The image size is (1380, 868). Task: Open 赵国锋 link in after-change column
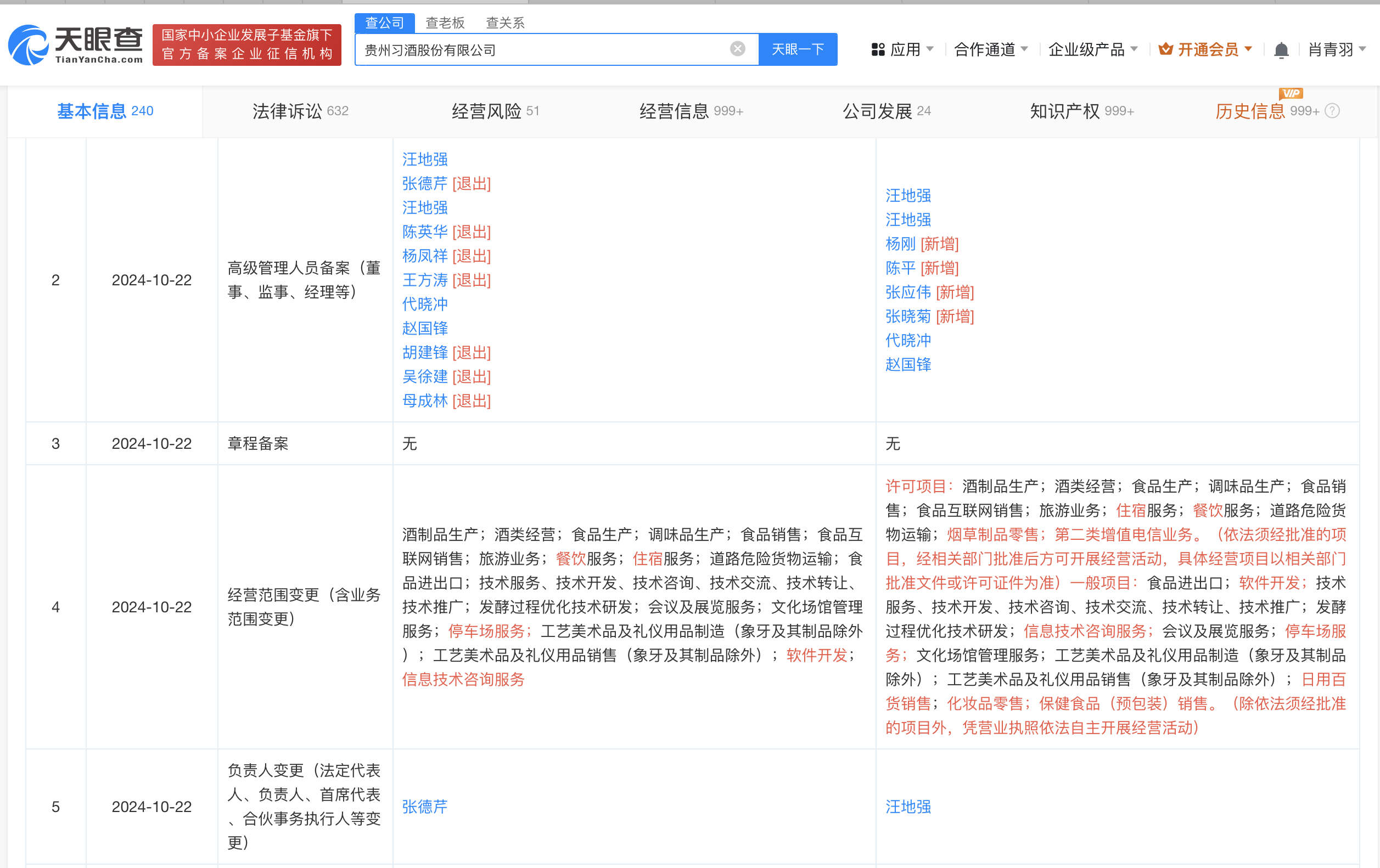click(908, 364)
